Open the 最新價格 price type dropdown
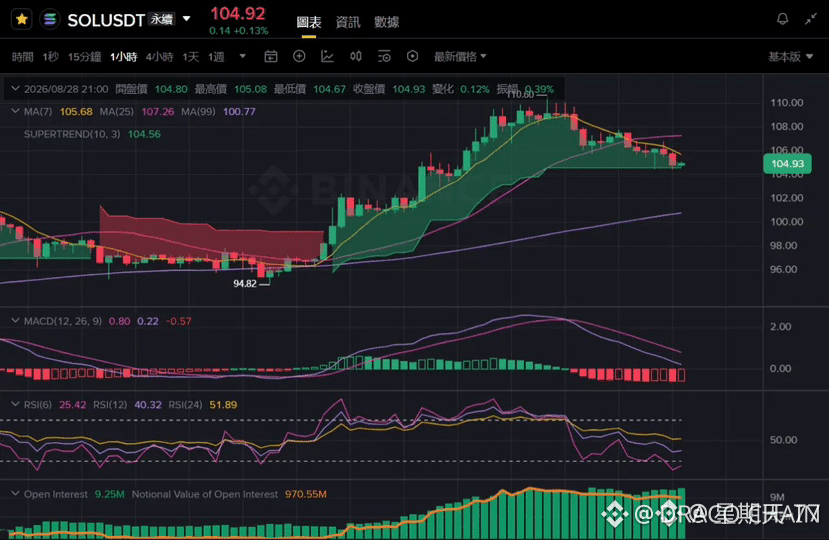 coord(460,57)
